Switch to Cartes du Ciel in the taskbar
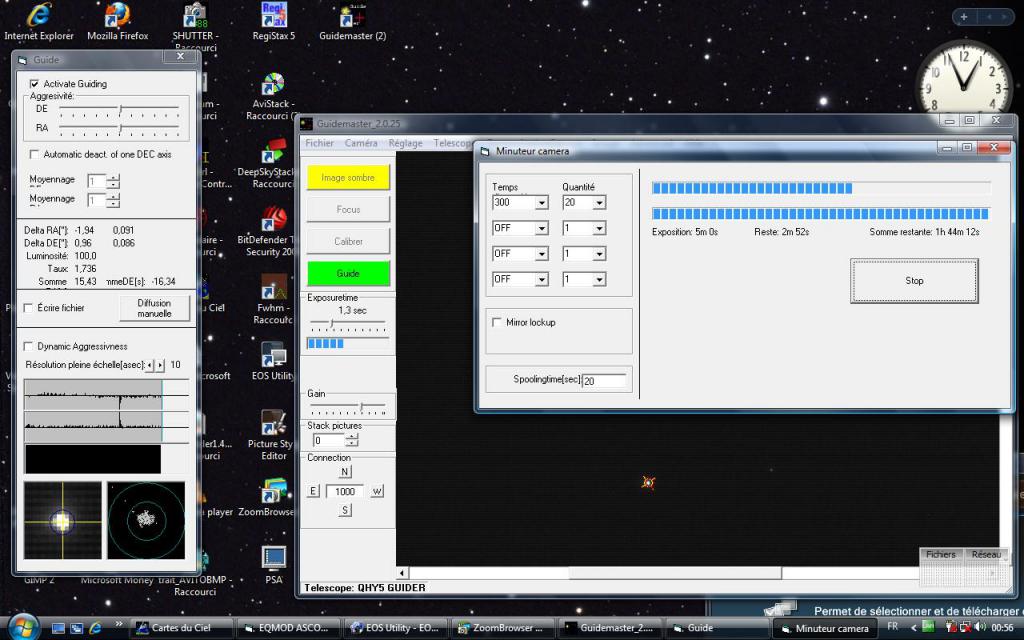Screen dimensions: 1024x640 (182, 628)
